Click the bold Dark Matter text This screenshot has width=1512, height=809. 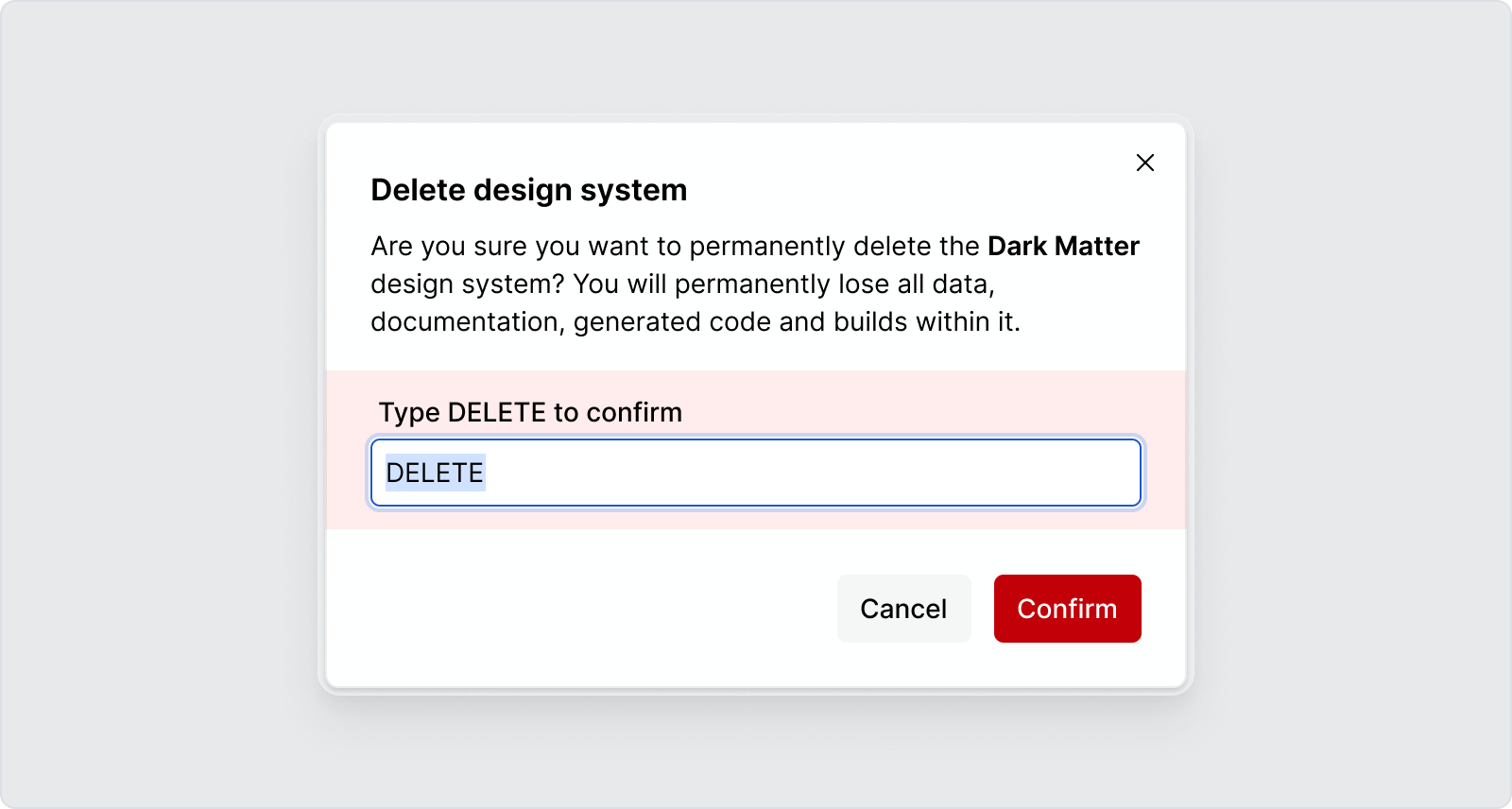(x=1062, y=247)
